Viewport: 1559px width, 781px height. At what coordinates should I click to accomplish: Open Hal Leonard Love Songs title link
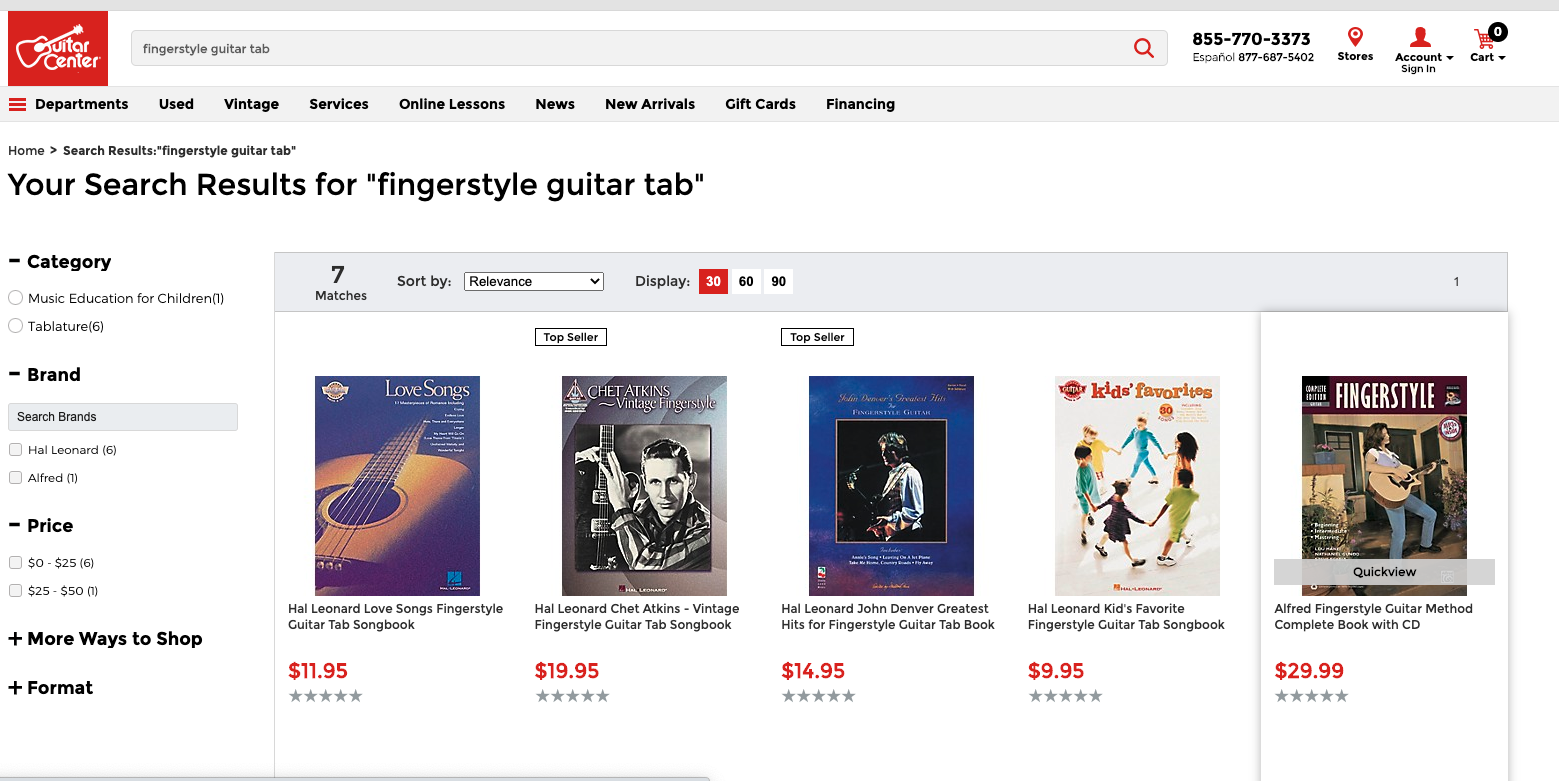(x=396, y=617)
